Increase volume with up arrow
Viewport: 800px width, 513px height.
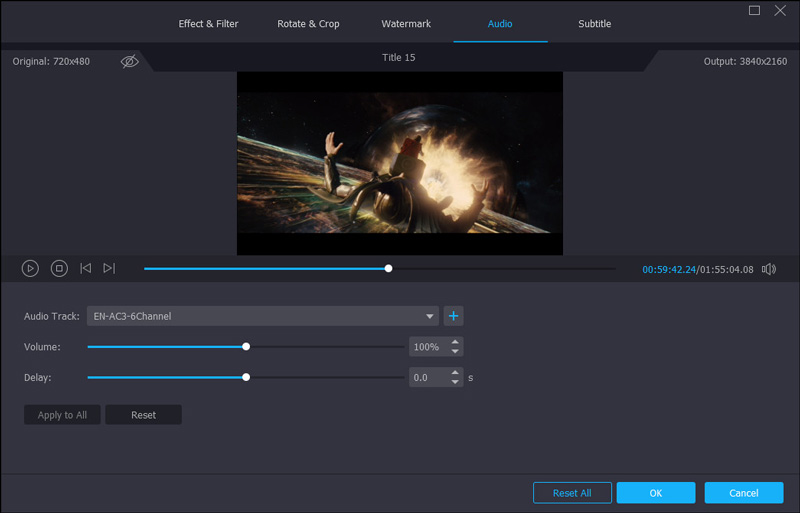pos(456,342)
